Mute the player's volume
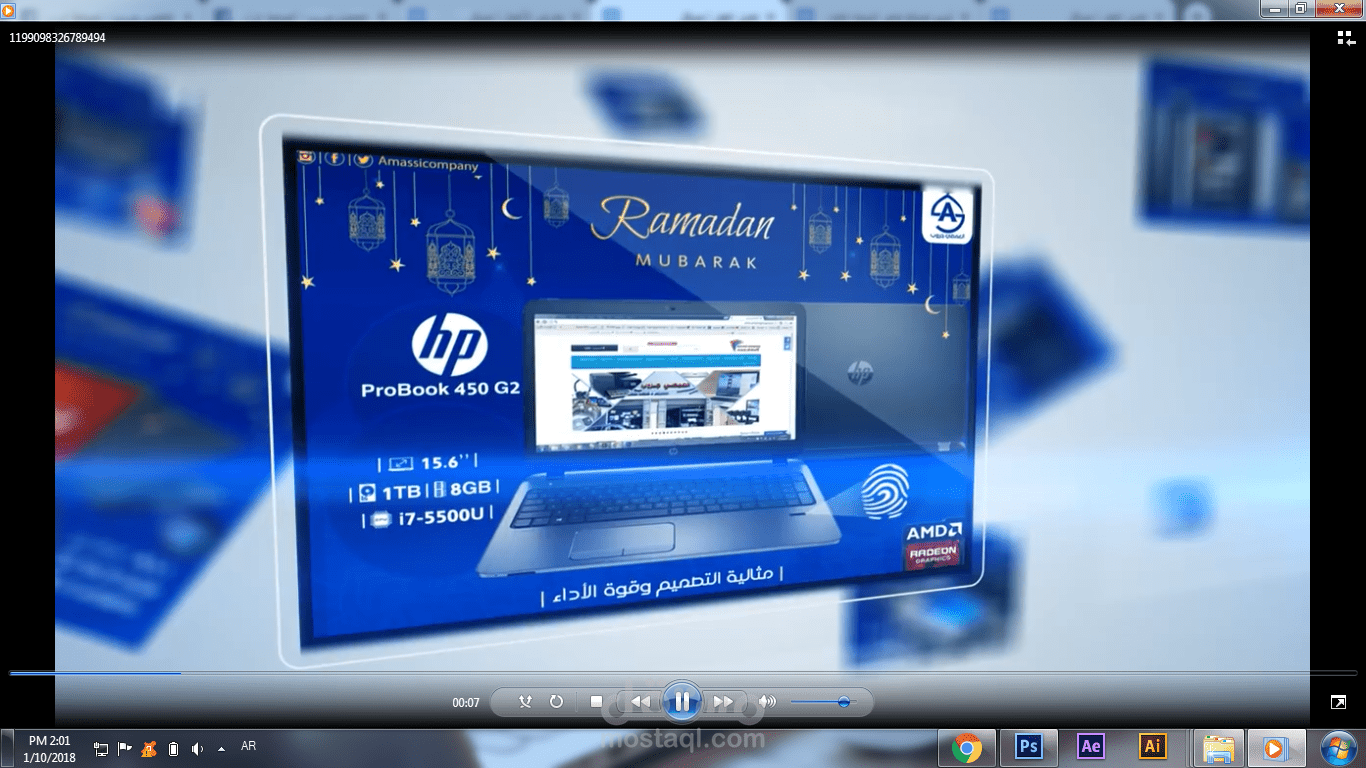Screen dimensions: 1366x768 coord(767,702)
